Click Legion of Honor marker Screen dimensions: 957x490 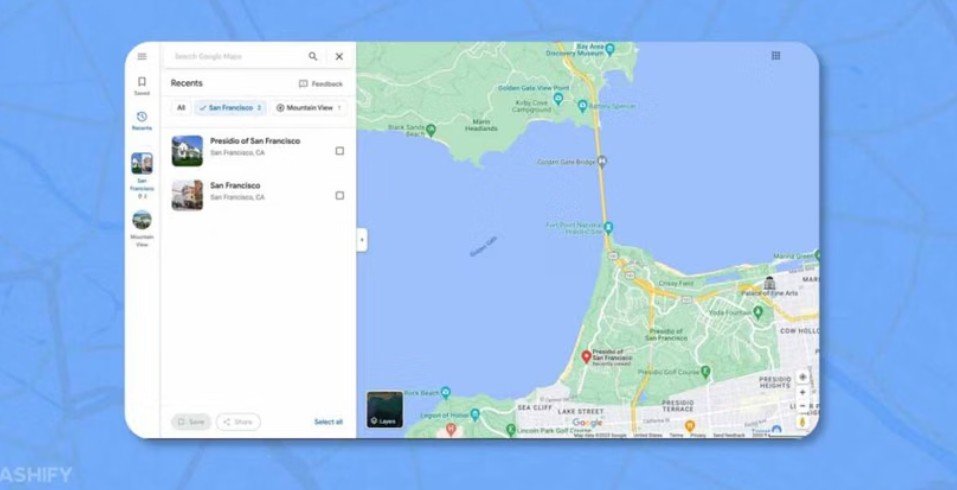point(475,415)
